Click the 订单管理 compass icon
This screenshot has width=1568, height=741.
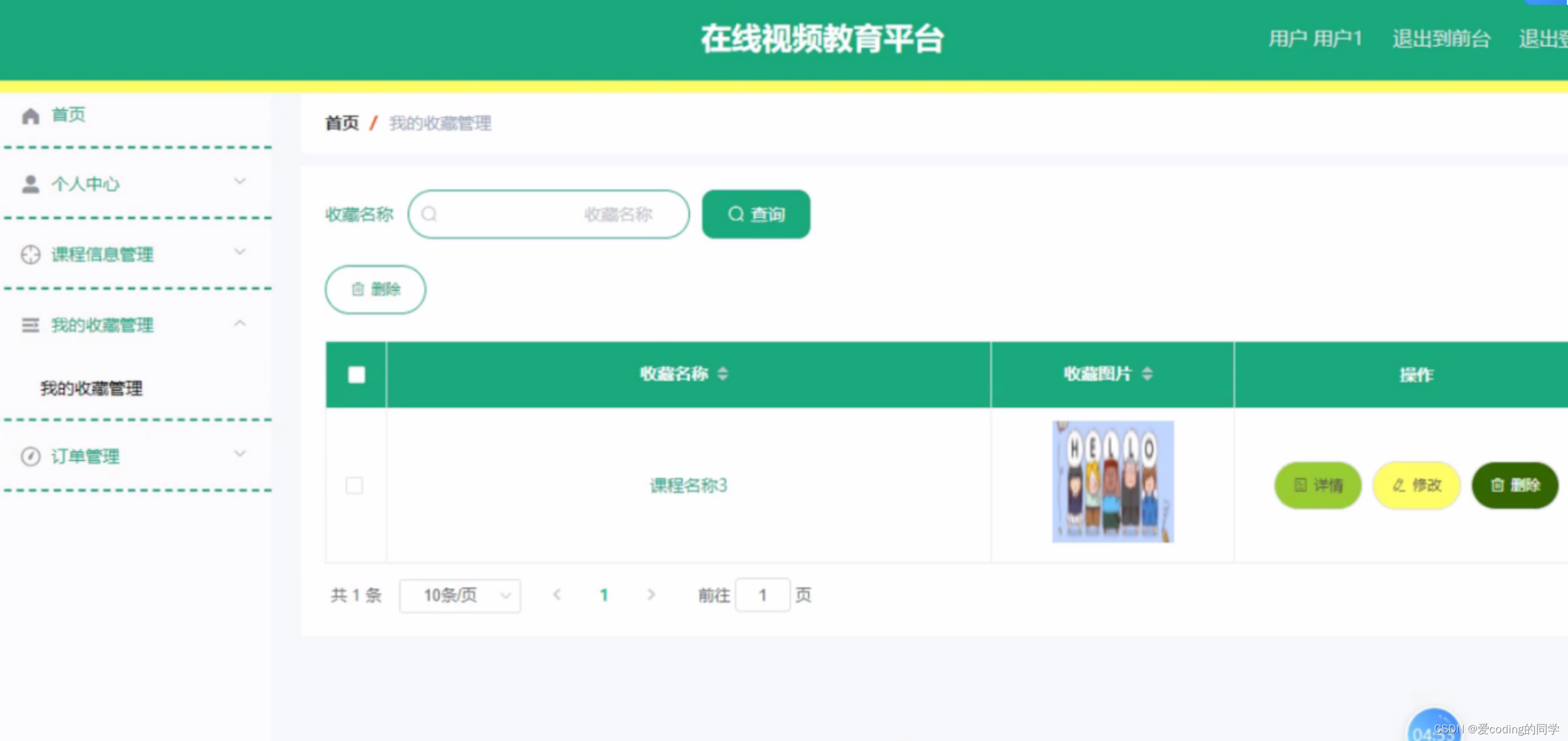(30, 456)
